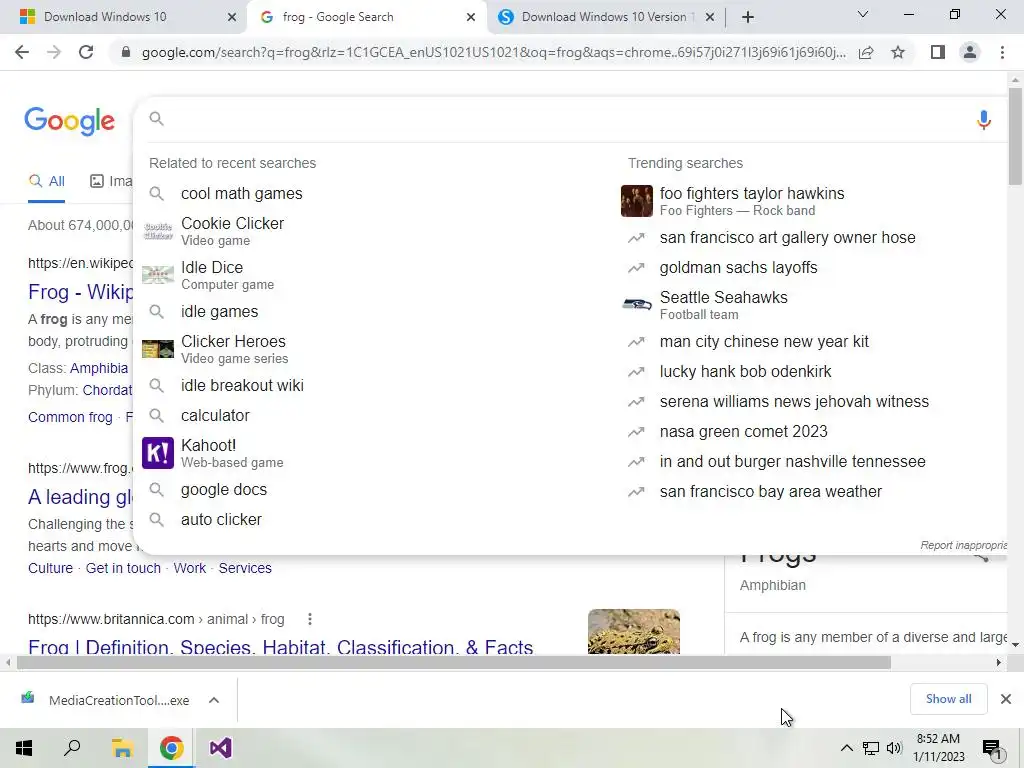Screen dimensions: 1024x768
Task: Expand MediaCreationTool download options chevron
Action: (x=214, y=700)
